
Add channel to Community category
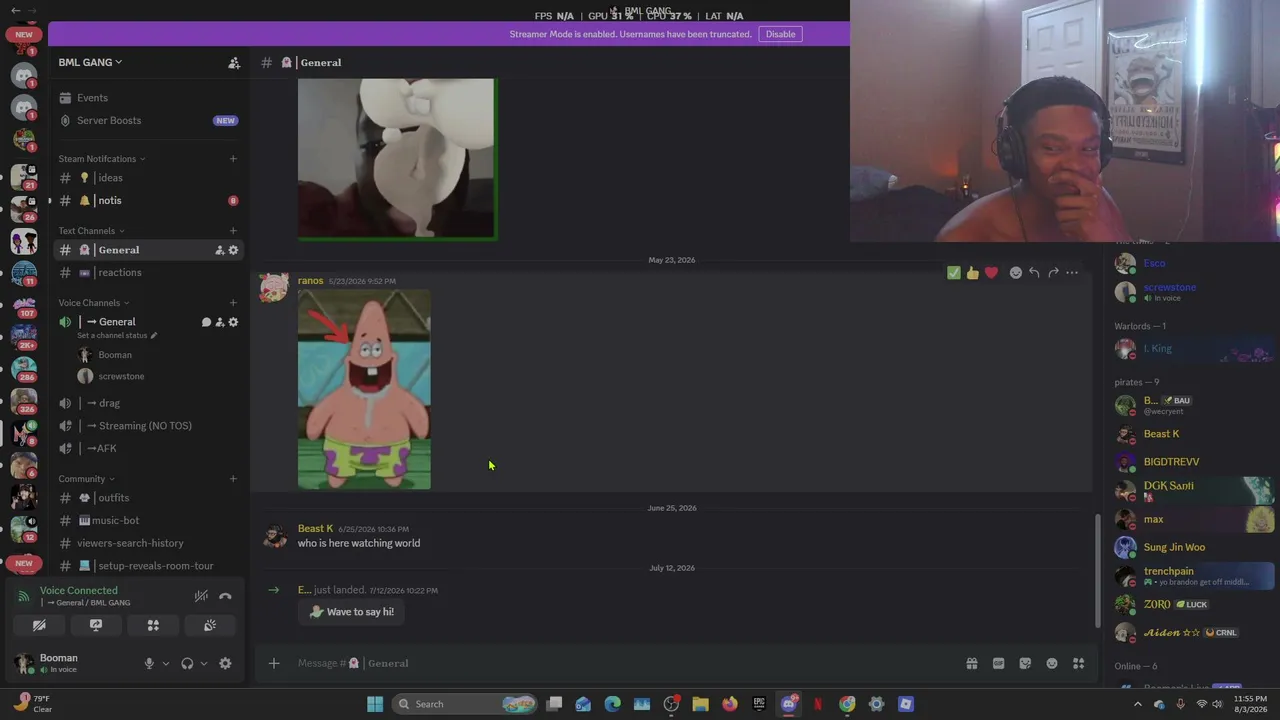[x=233, y=478]
